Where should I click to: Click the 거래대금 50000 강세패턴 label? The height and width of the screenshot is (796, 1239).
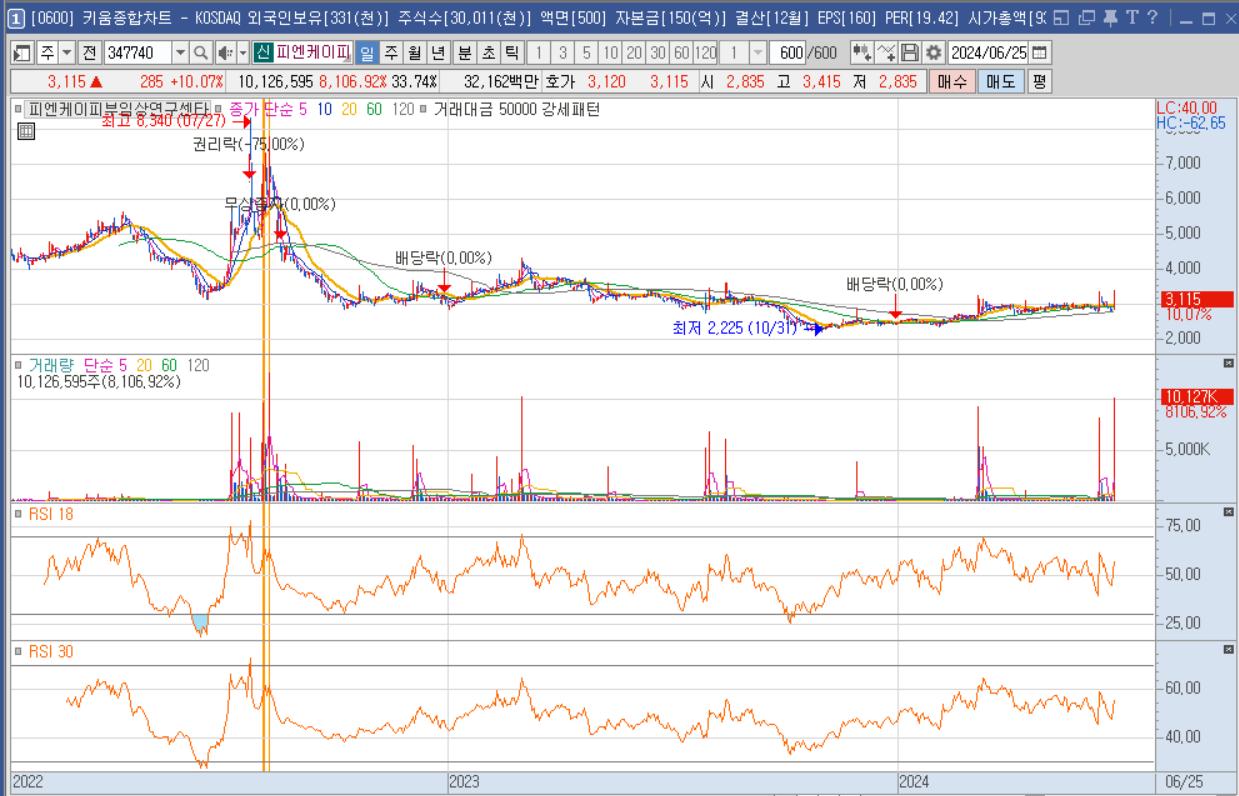pos(516,110)
